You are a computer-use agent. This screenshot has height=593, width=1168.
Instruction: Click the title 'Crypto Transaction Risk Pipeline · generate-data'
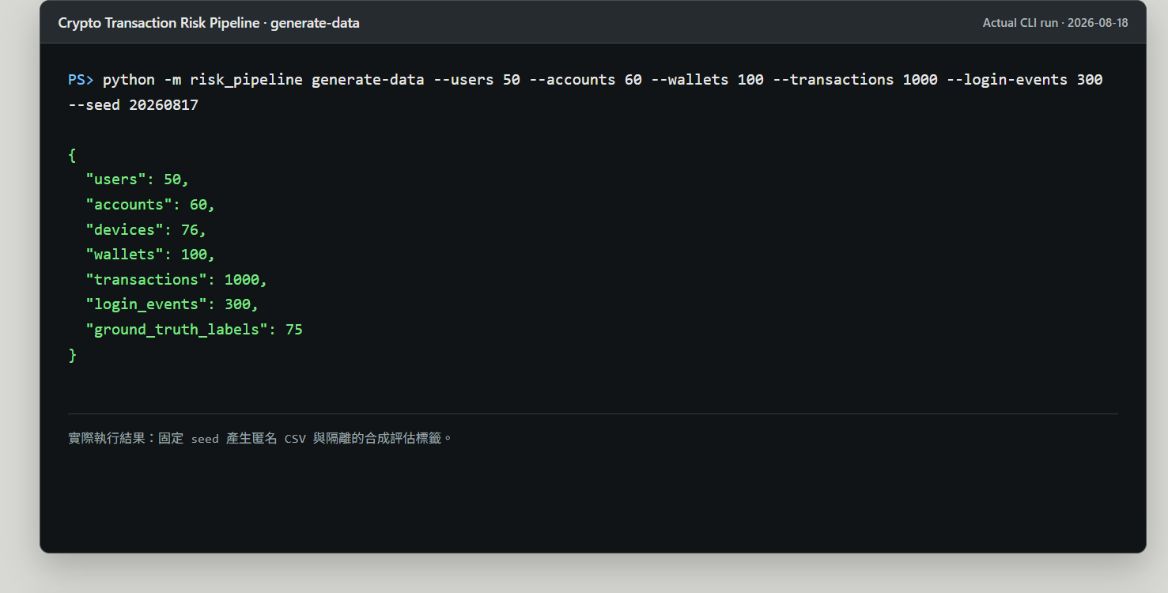209,23
